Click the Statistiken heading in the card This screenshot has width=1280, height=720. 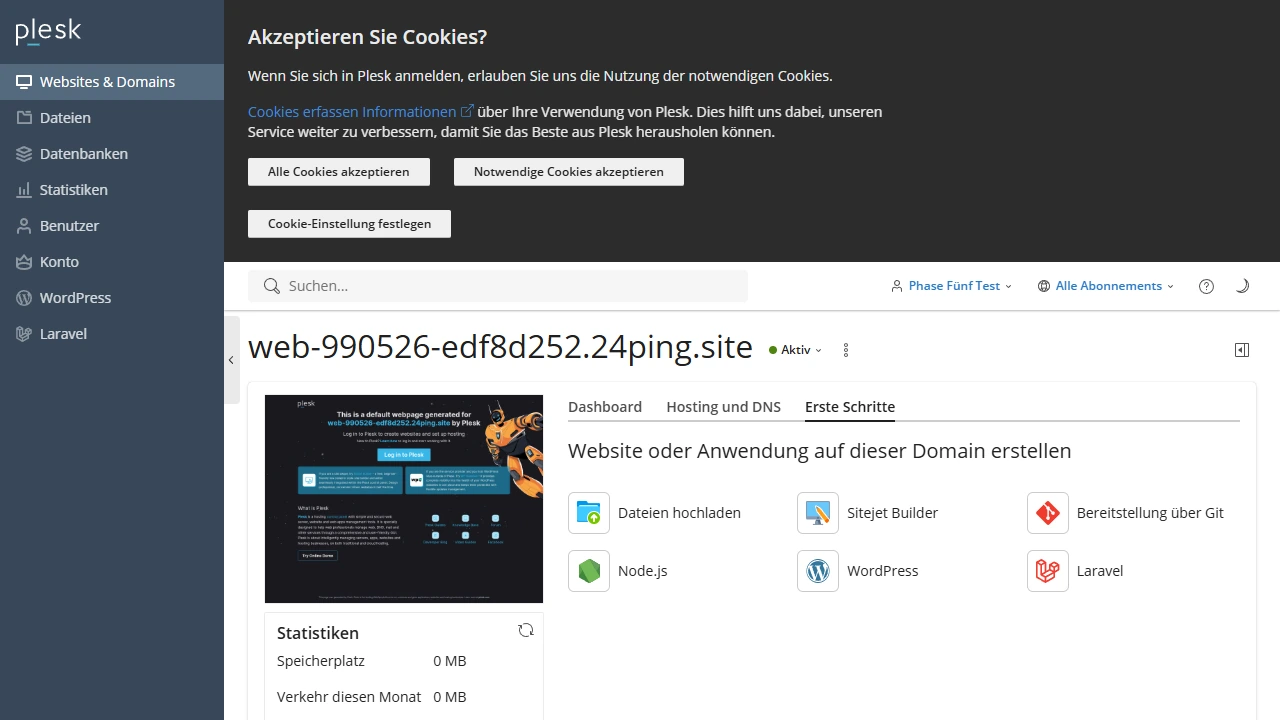tap(318, 633)
